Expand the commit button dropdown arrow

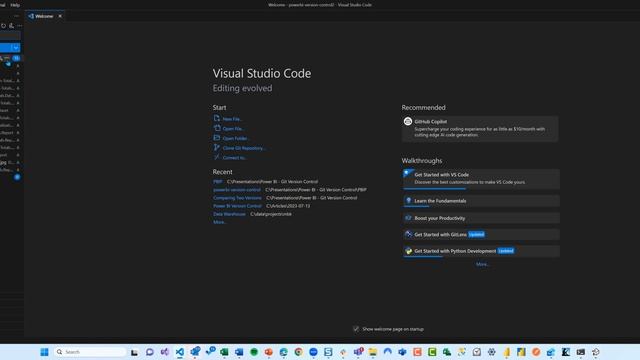(x=16, y=47)
